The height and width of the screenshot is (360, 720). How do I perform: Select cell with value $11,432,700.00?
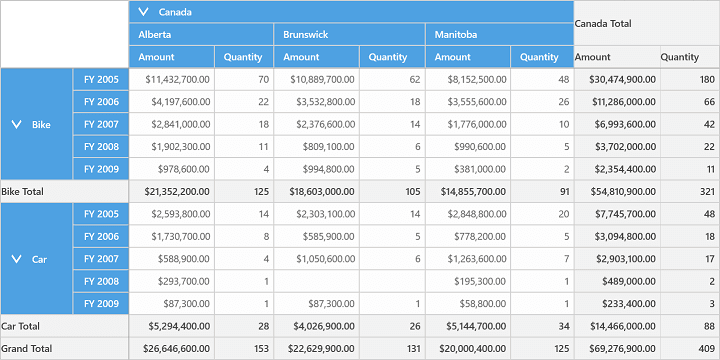pos(172,79)
